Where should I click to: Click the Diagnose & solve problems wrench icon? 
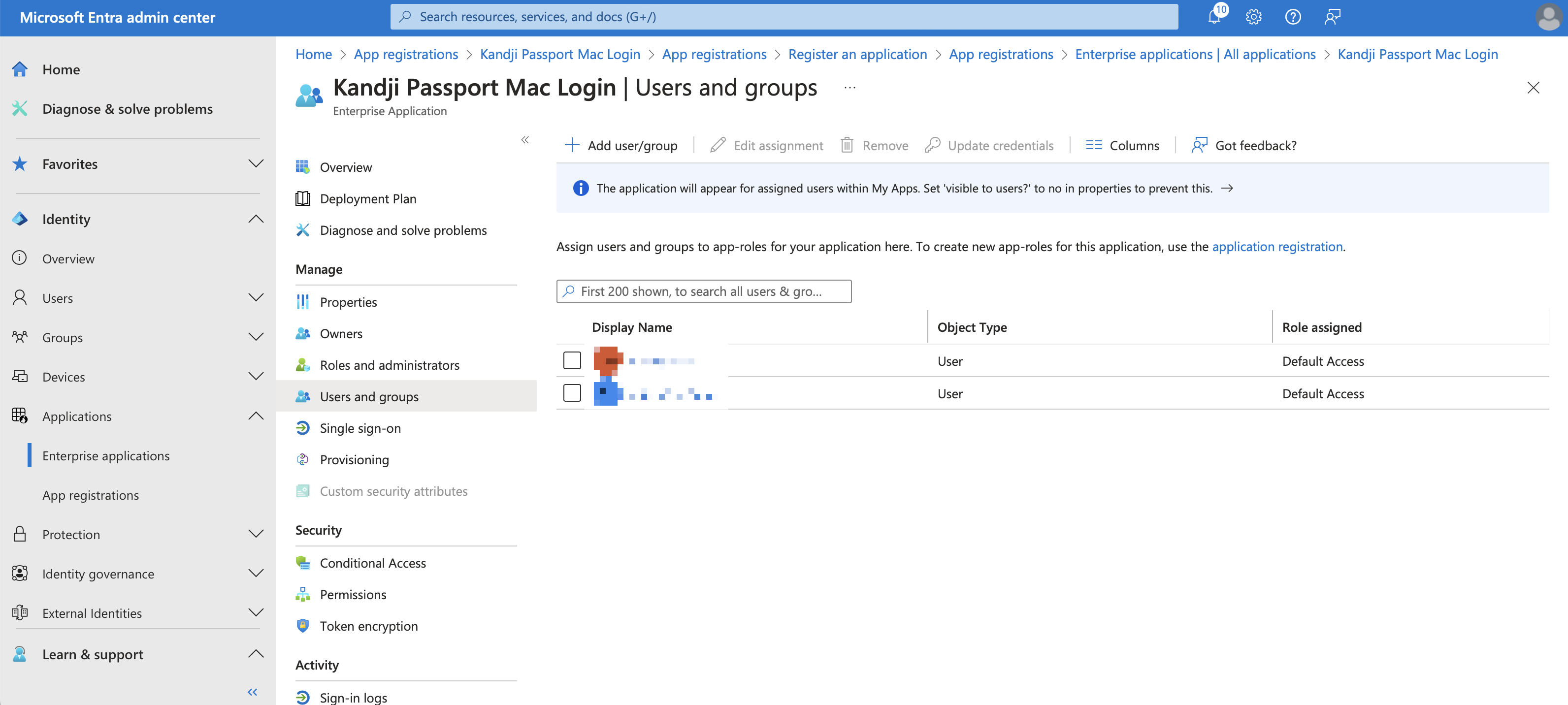click(x=20, y=109)
